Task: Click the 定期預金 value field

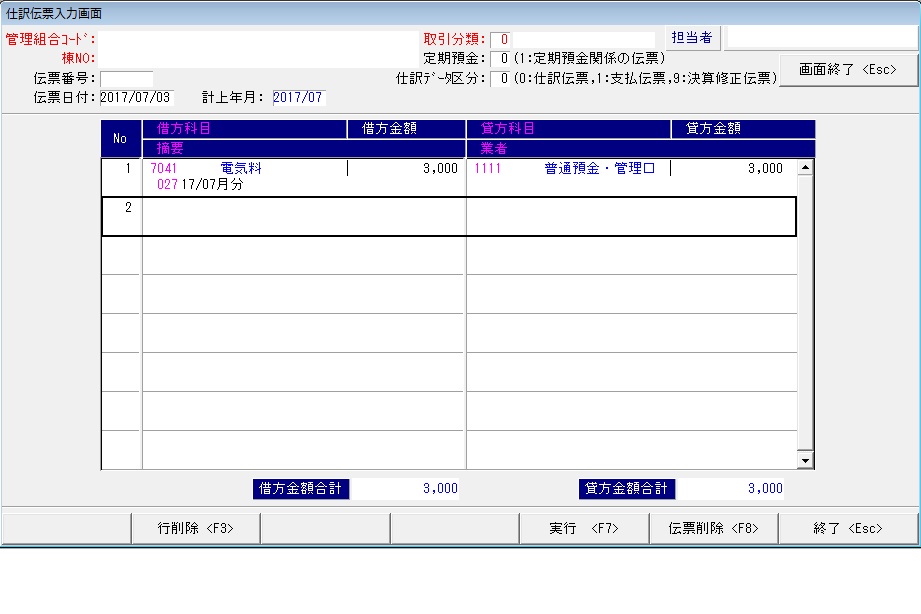Action: point(504,58)
